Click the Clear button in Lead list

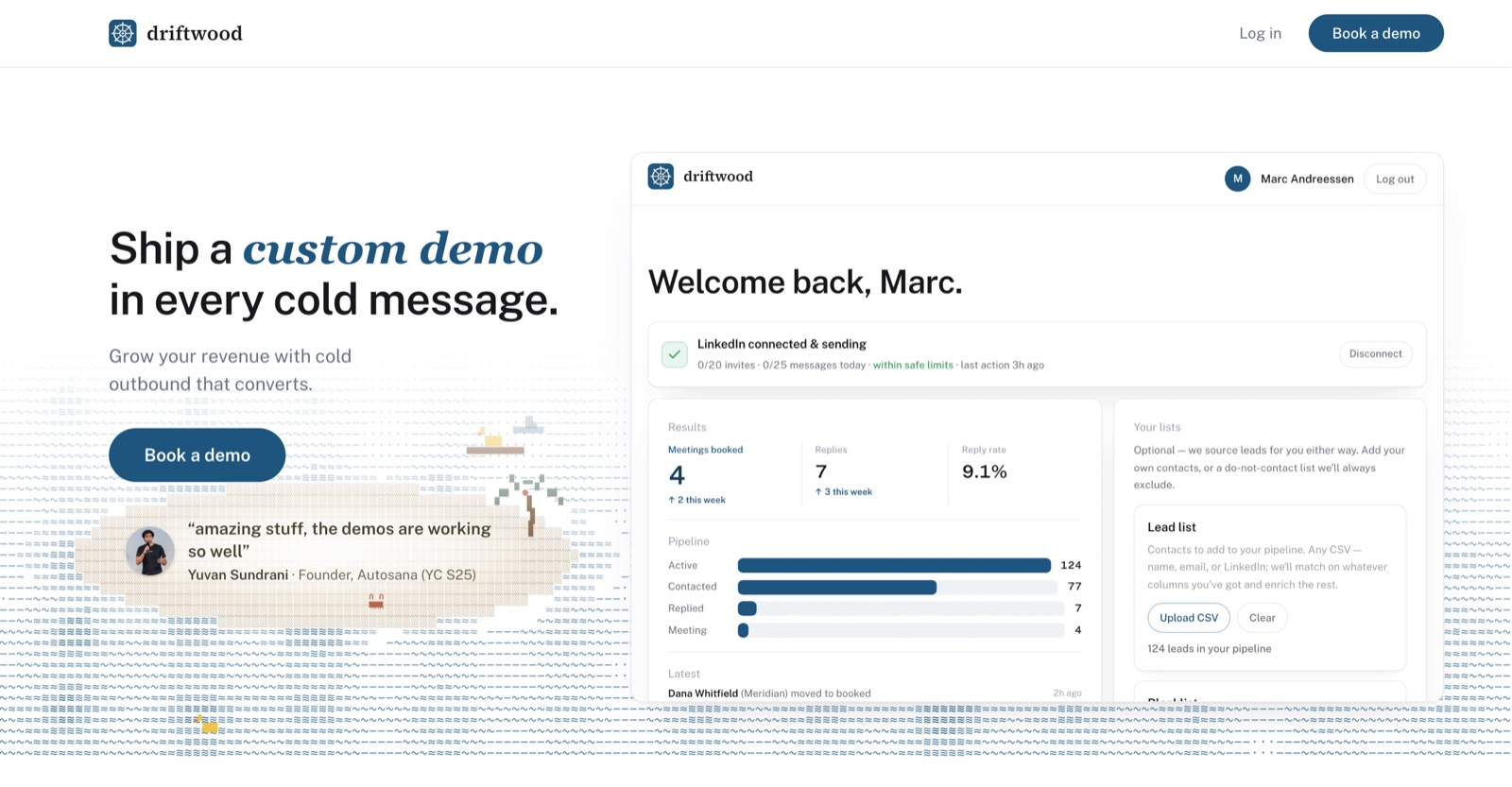(x=1262, y=618)
